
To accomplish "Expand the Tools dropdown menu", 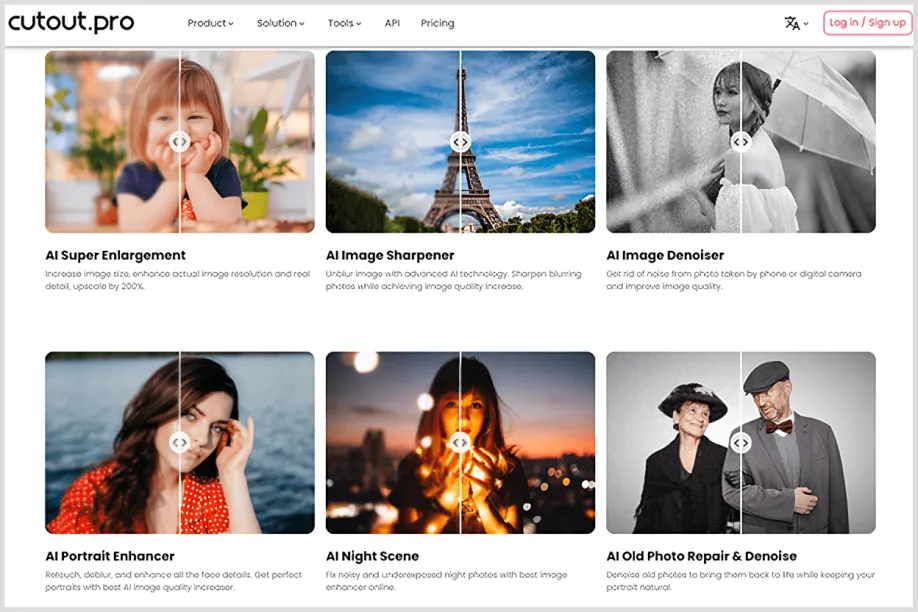I will pos(344,23).
